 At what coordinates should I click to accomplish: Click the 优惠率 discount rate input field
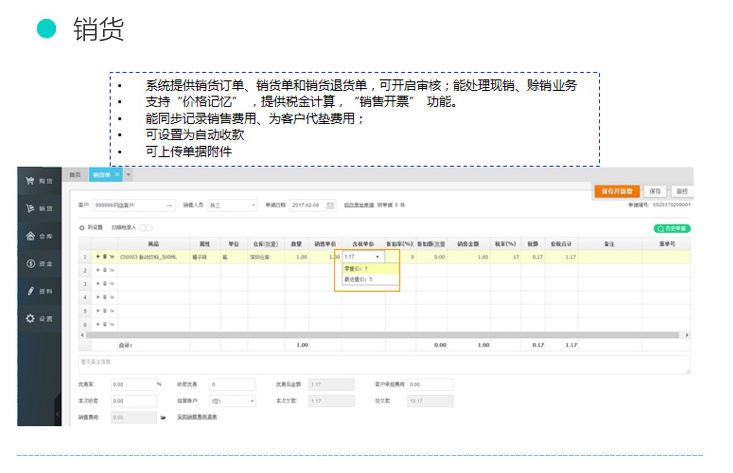(132, 384)
